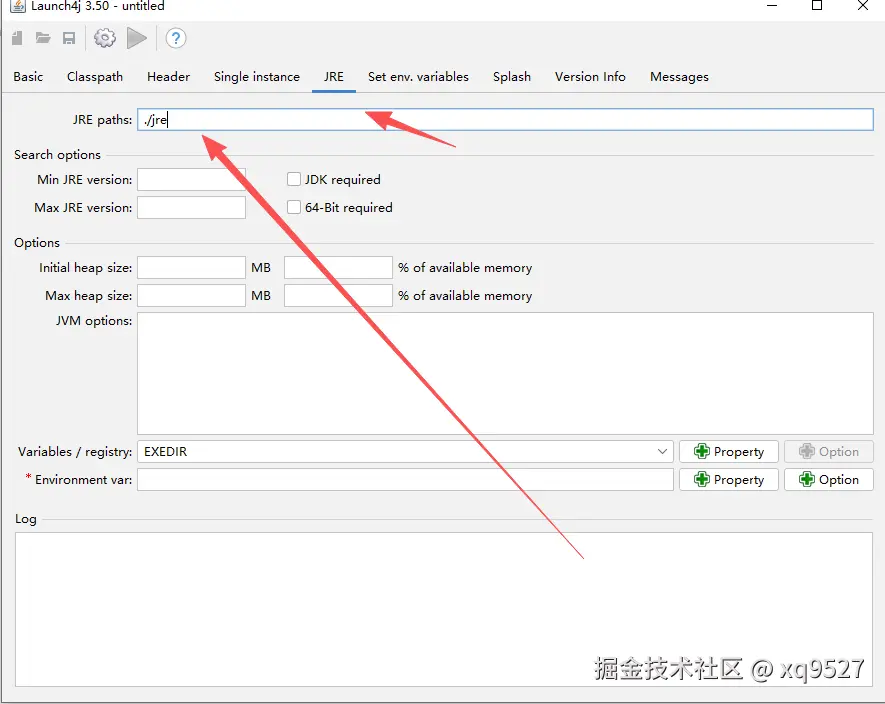The image size is (885, 704).
Task: Select the JRE tab
Action: tap(334, 77)
